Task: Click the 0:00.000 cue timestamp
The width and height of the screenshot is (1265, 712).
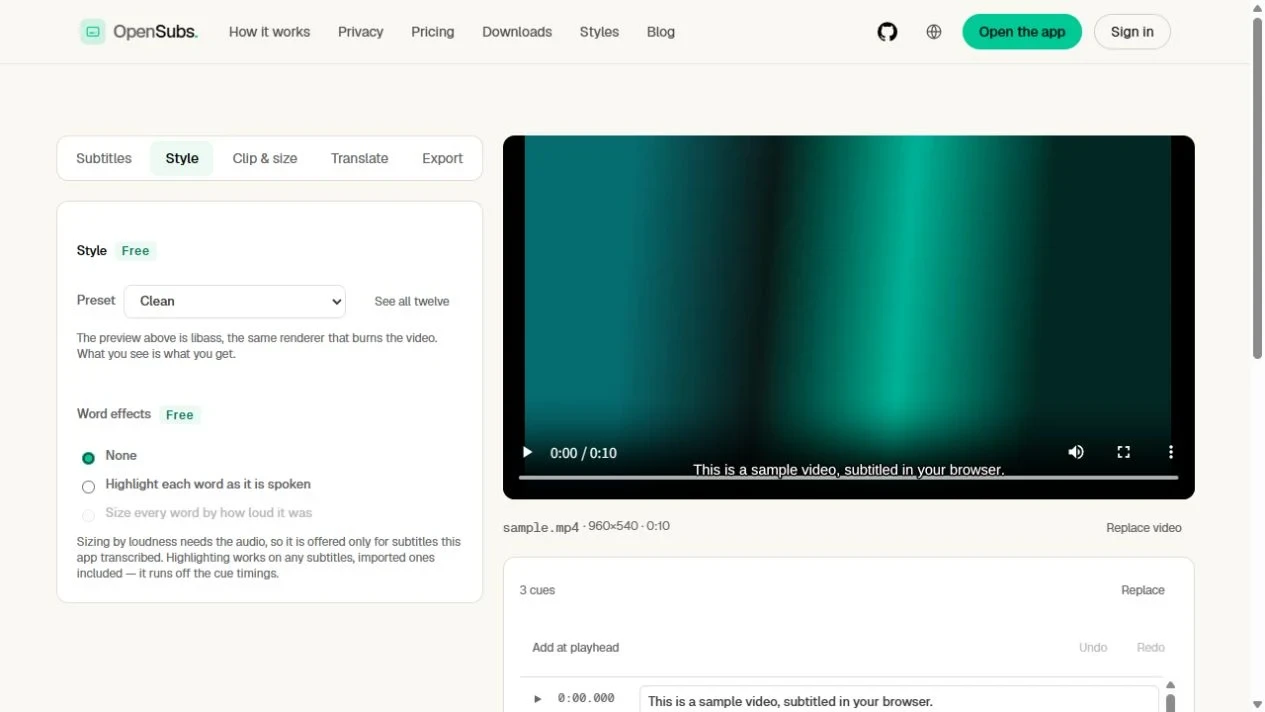Action: click(x=586, y=698)
